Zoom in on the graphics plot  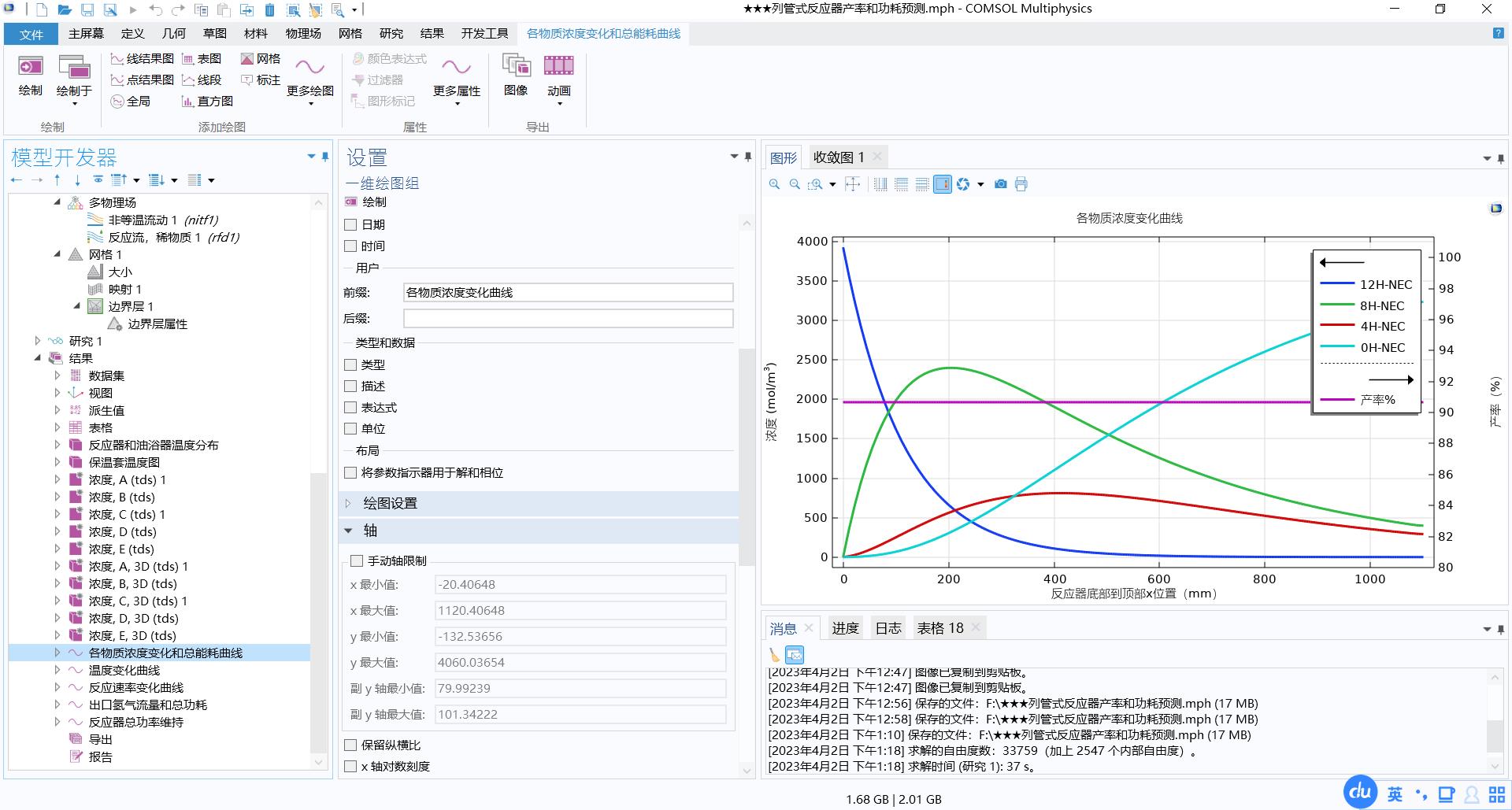(x=774, y=184)
